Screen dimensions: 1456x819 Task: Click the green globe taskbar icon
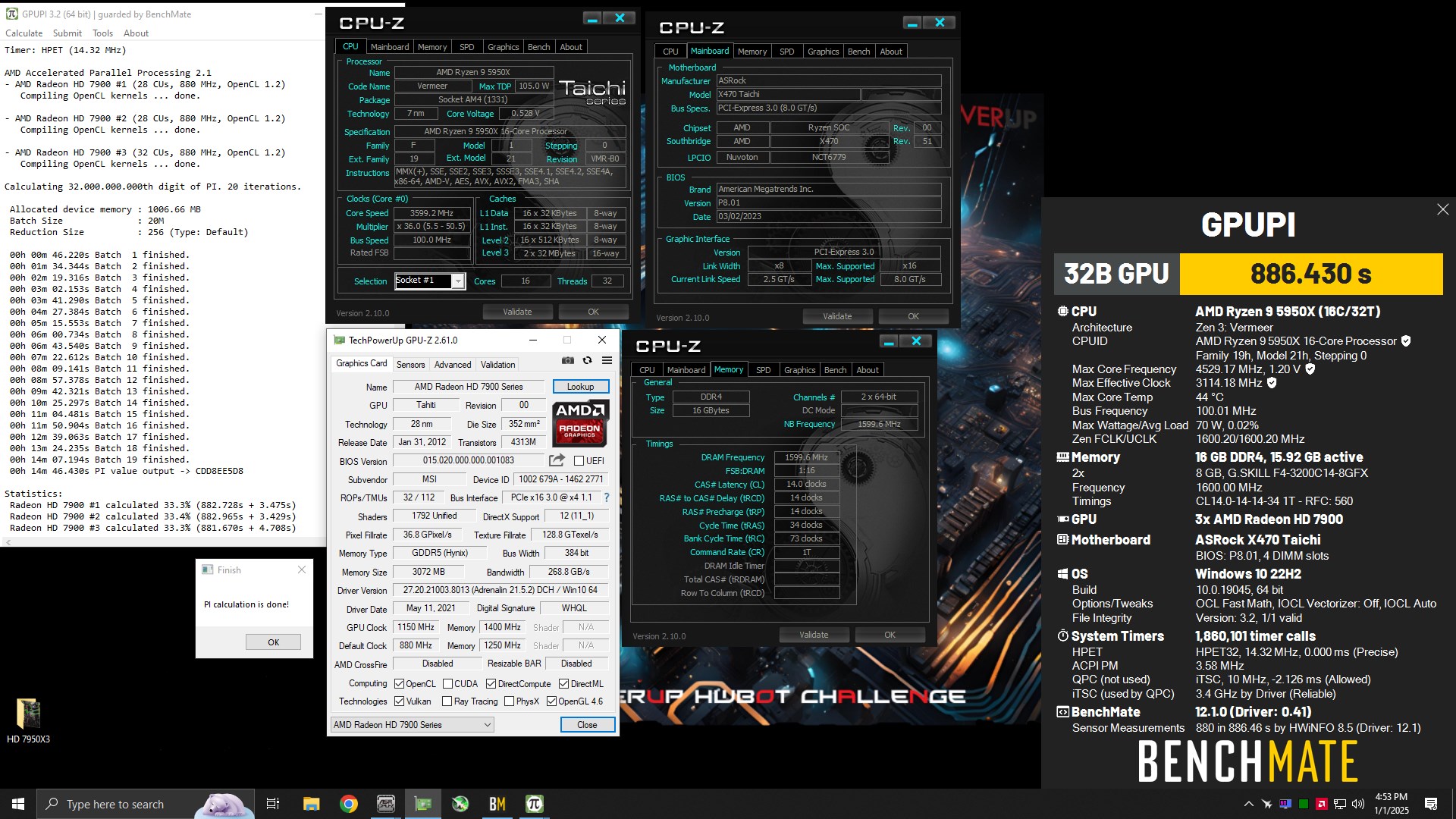pos(460,804)
